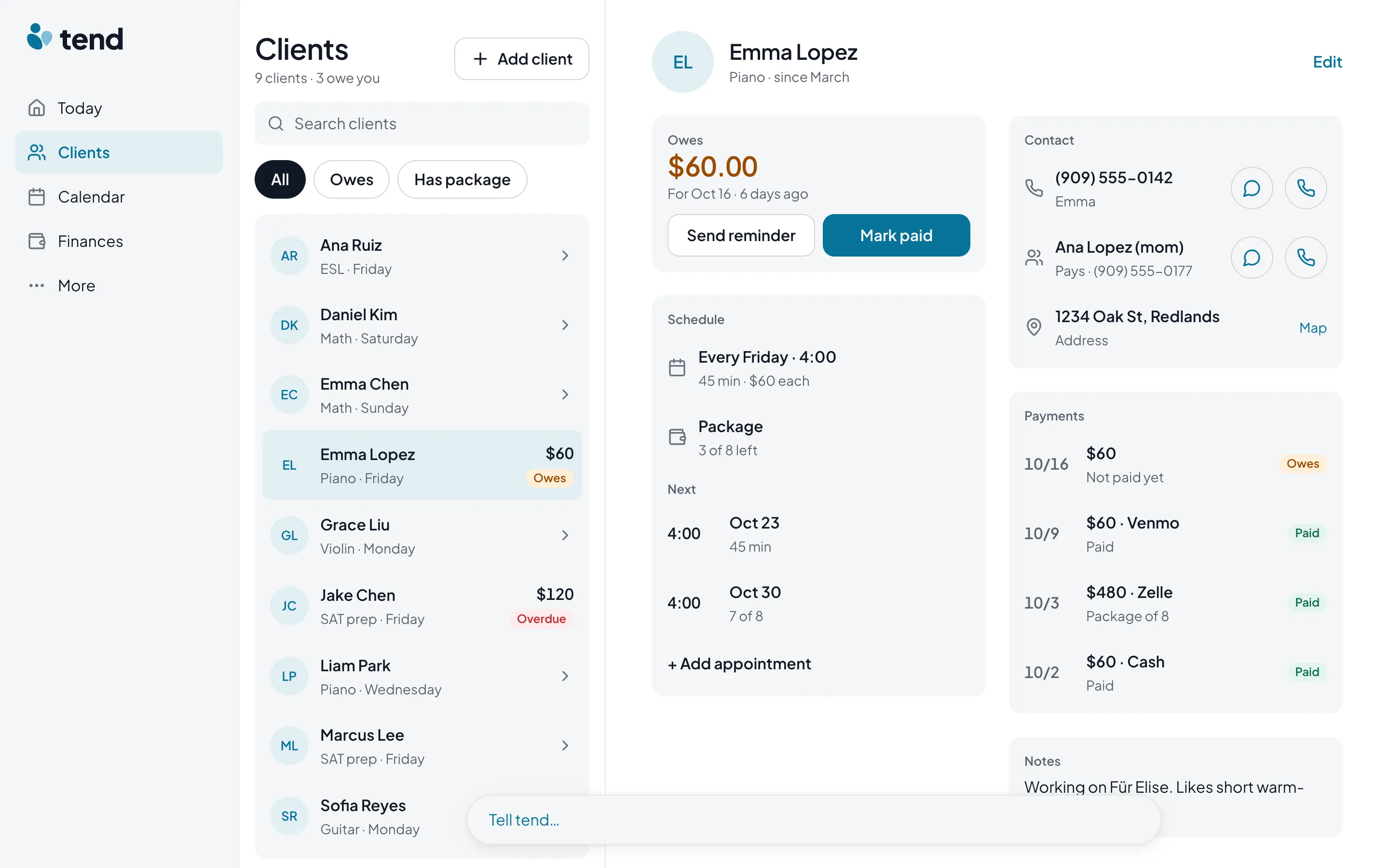Click the Calendar sidebar icon
Viewport: 1389px width, 868px height.
37,197
